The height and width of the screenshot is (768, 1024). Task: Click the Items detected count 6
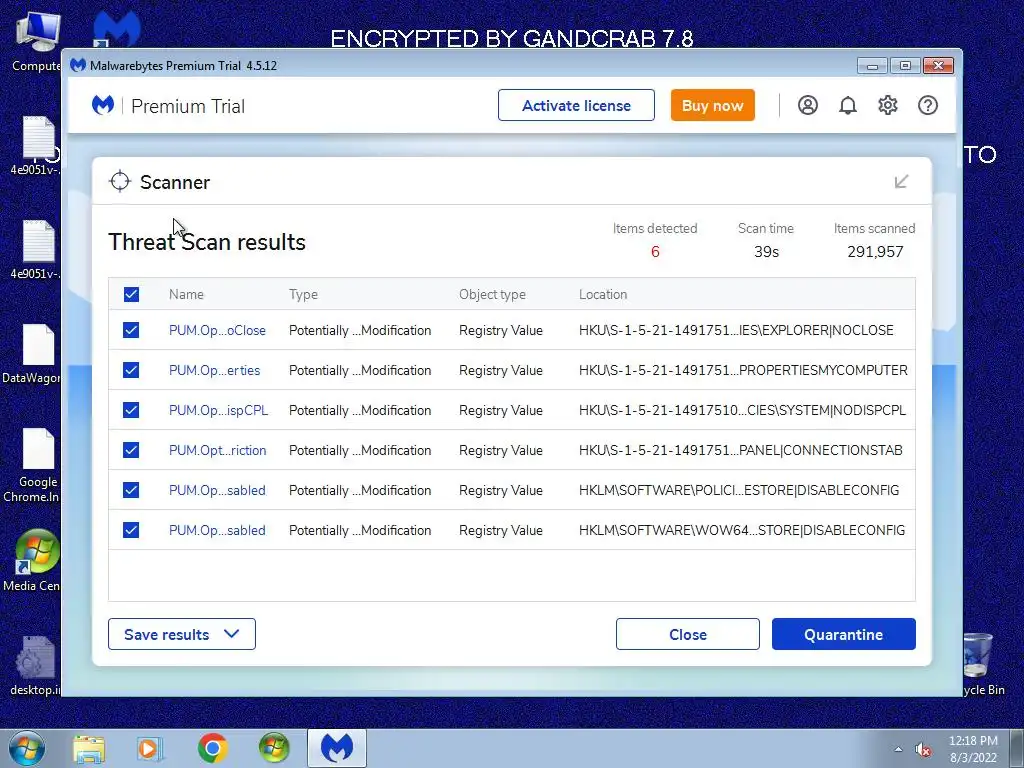(655, 251)
